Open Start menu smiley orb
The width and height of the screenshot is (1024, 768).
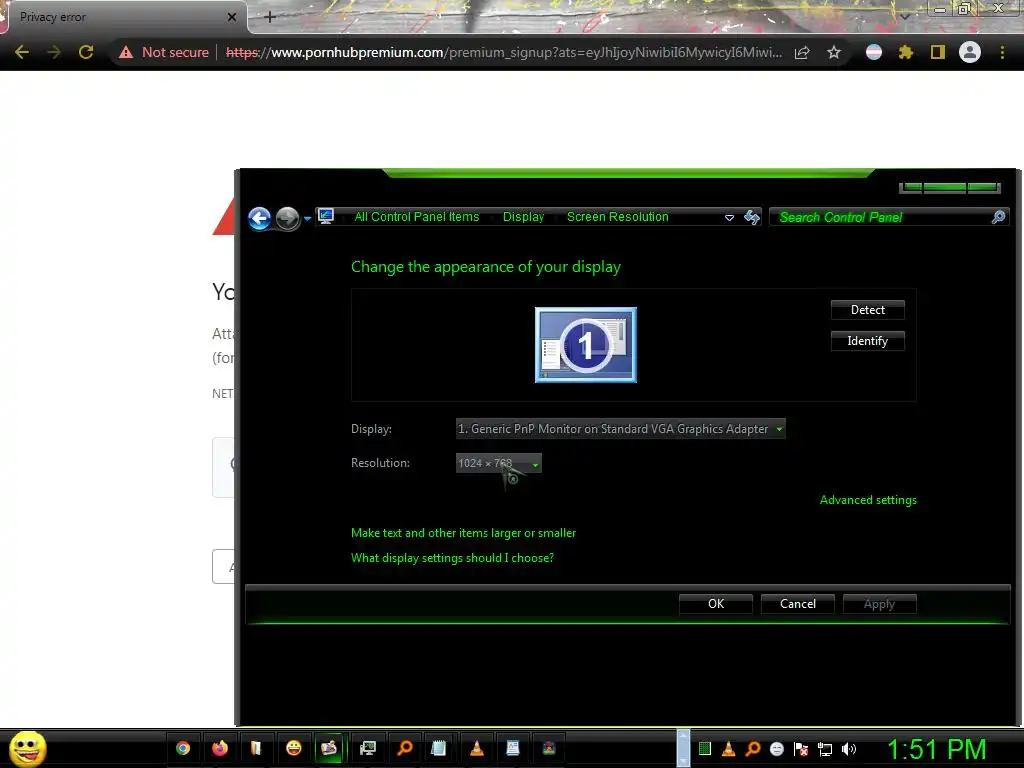coord(27,749)
